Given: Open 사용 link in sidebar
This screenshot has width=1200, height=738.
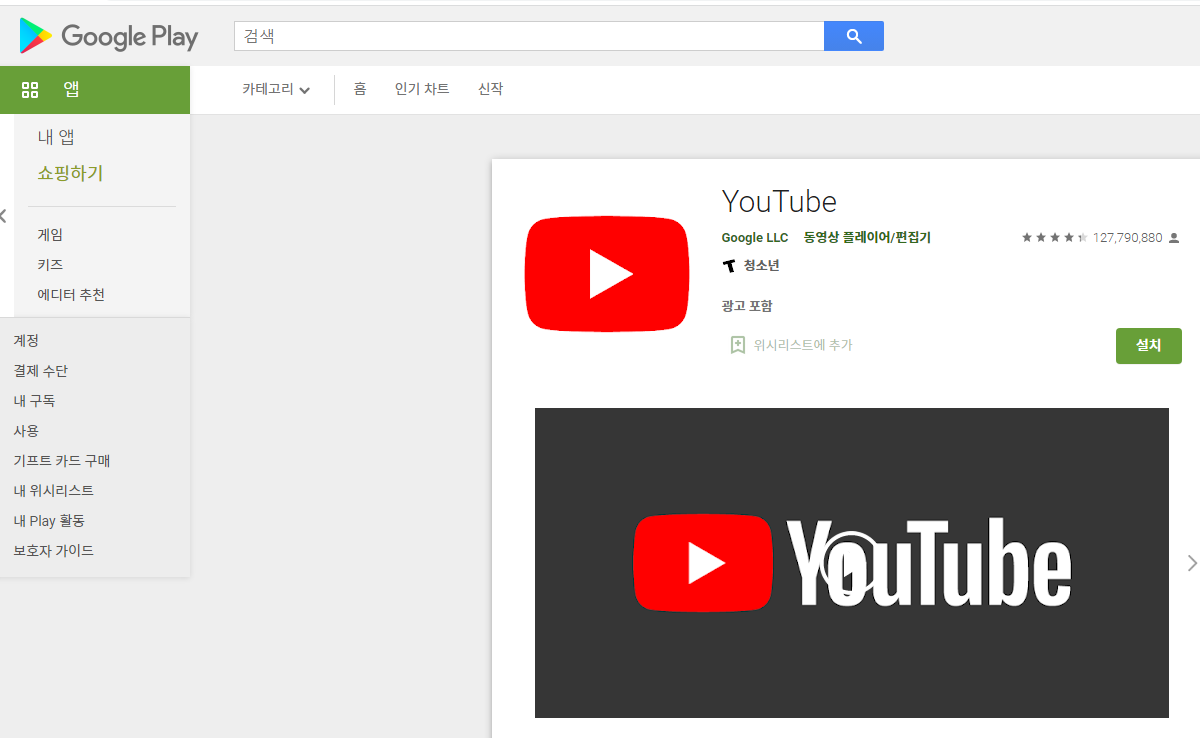Looking at the screenshot, I should (x=26, y=431).
